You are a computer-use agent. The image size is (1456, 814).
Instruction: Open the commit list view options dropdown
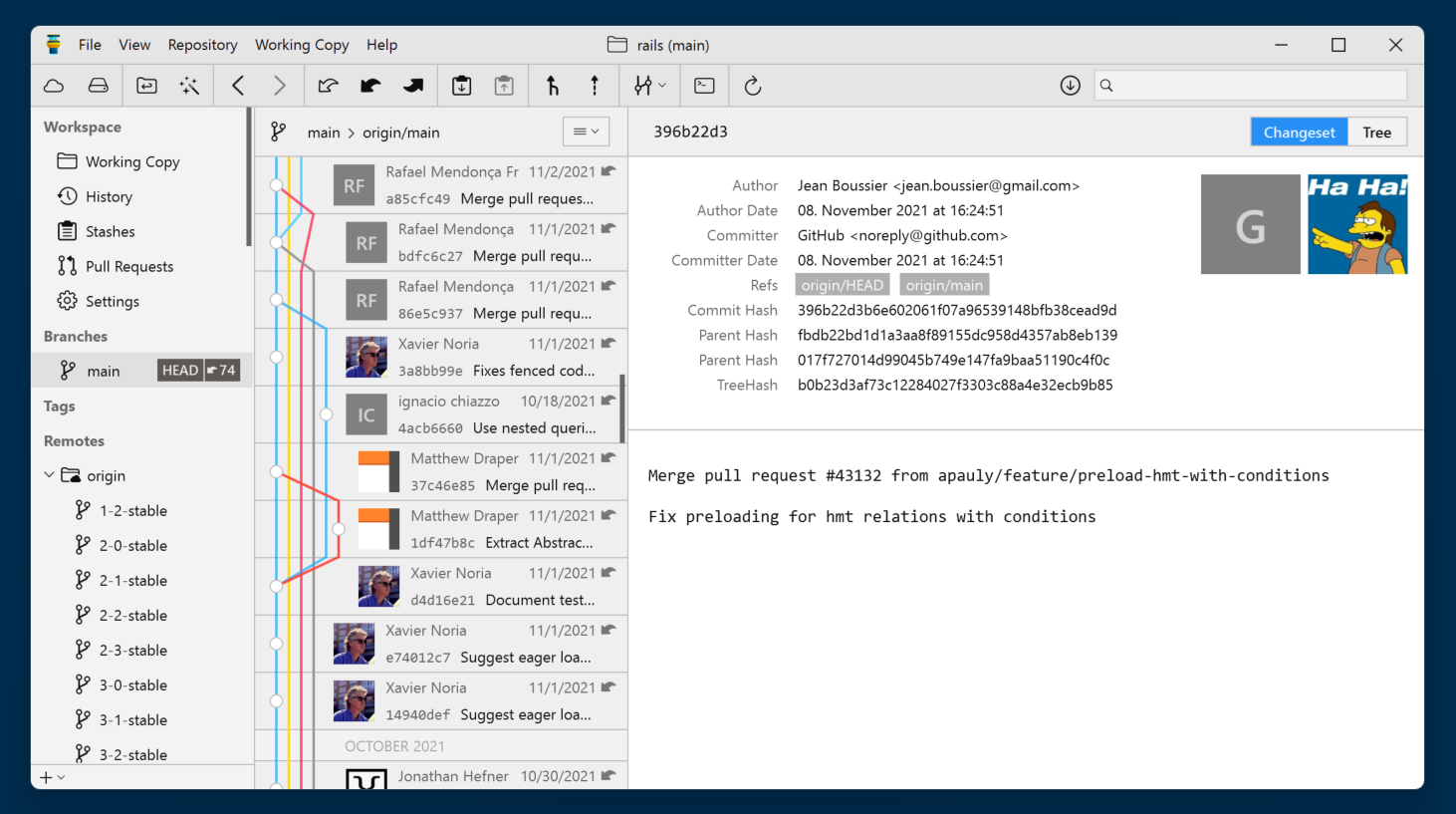coord(586,131)
